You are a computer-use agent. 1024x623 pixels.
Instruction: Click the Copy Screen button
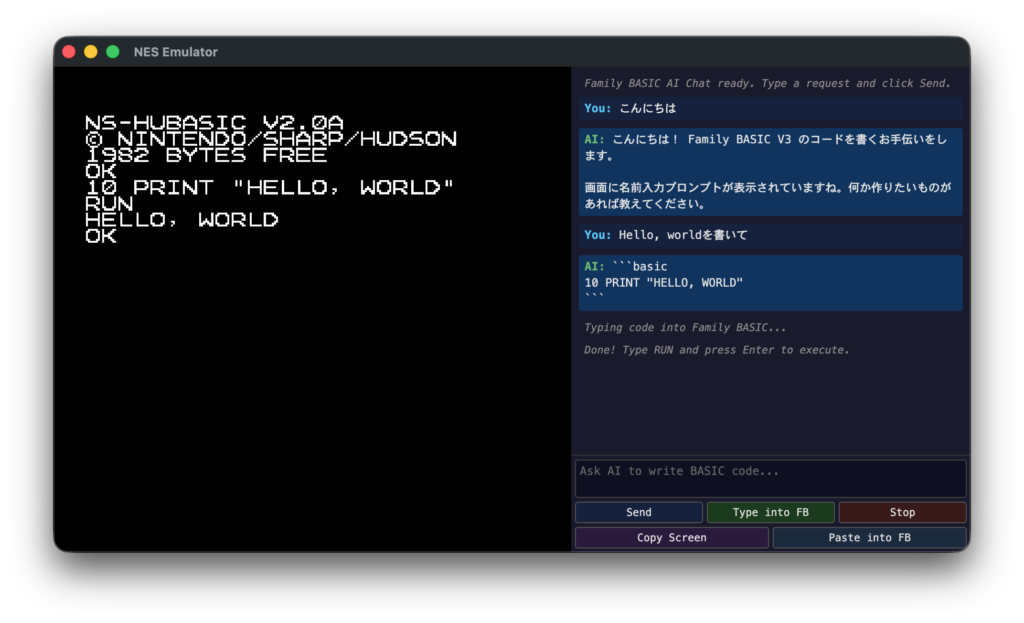pos(671,537)
